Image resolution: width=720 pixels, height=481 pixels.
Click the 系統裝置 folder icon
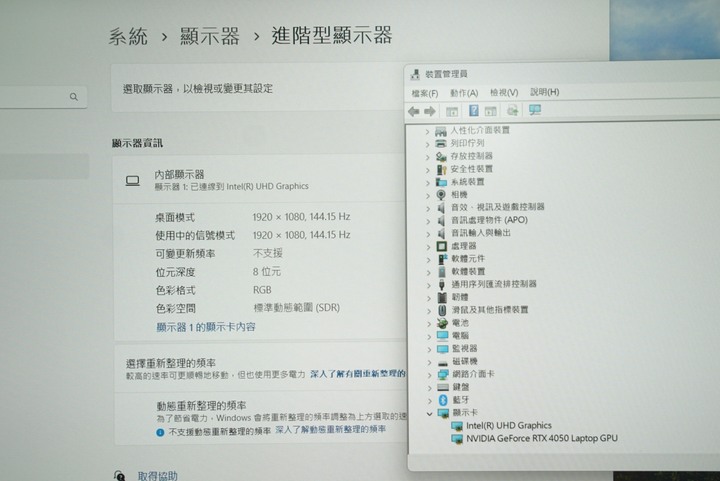(x=441, y=182)
